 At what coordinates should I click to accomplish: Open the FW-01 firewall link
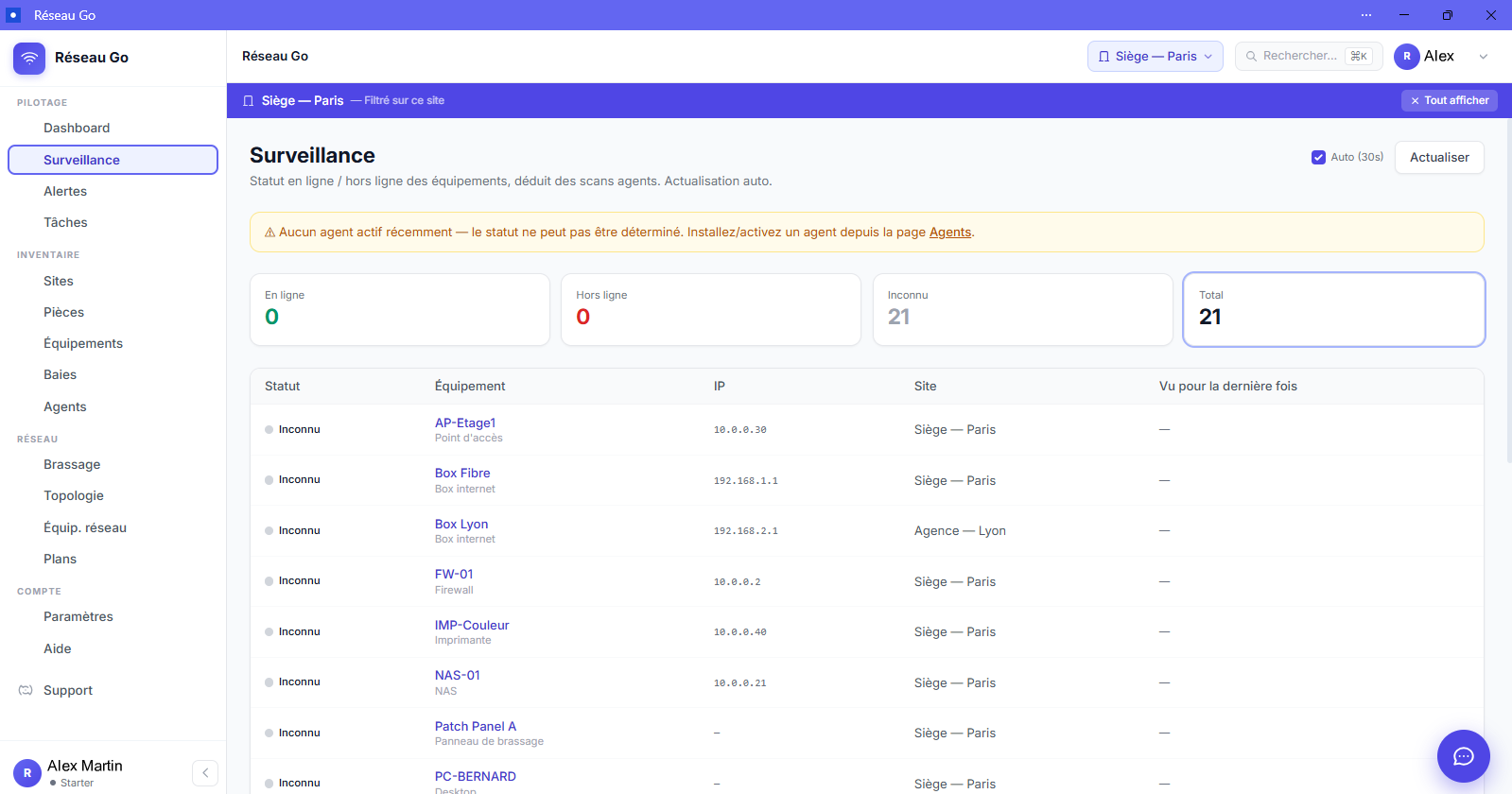click(454, 574)
